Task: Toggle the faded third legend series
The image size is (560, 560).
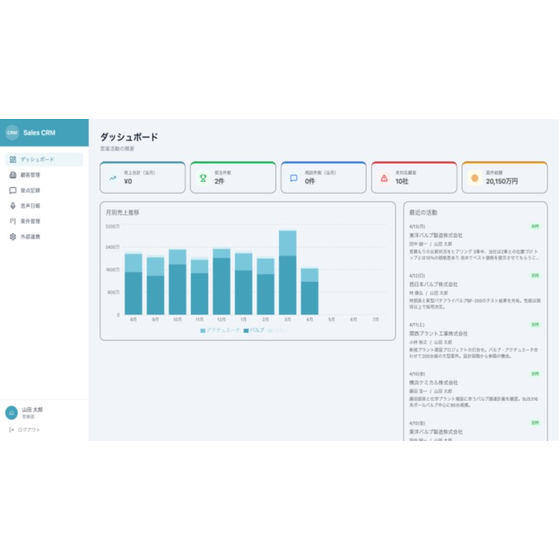Action: tap(278, 330)
